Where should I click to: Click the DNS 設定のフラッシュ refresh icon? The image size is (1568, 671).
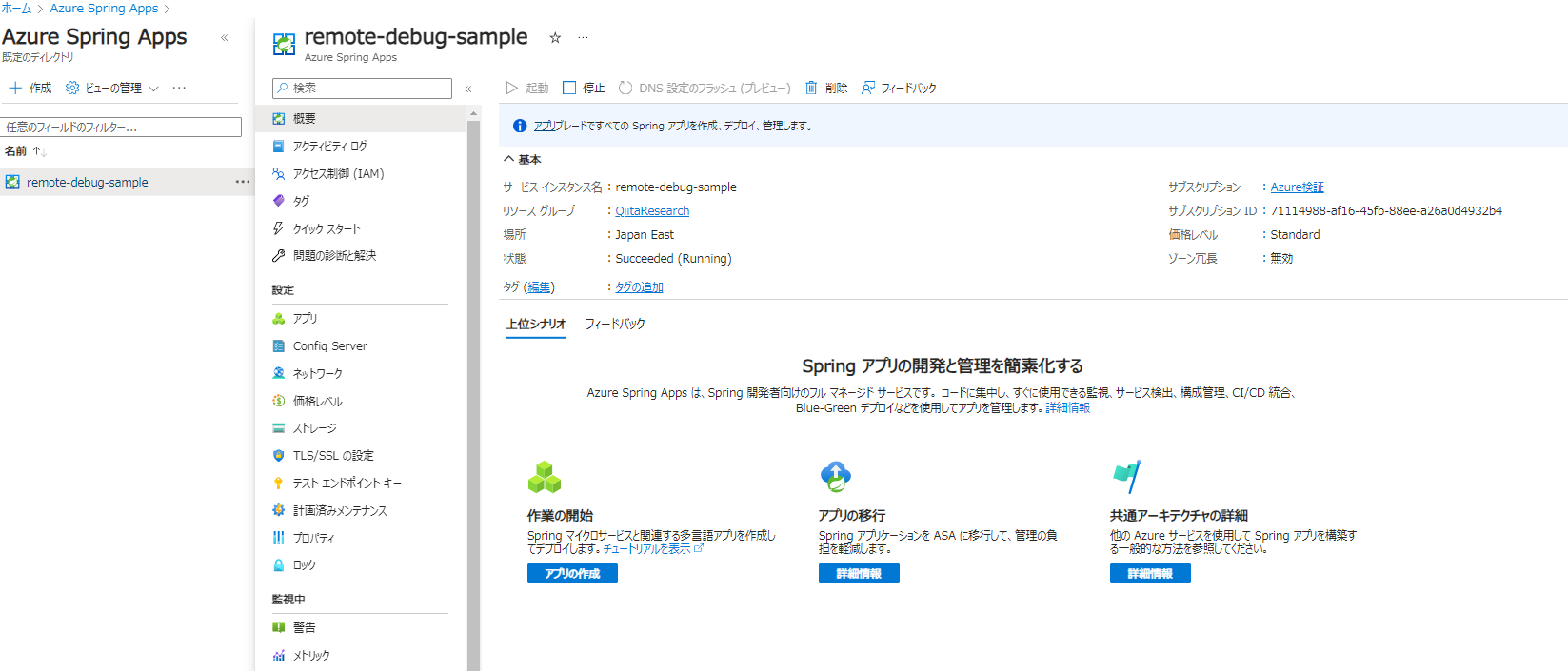(x=625, y=88)
